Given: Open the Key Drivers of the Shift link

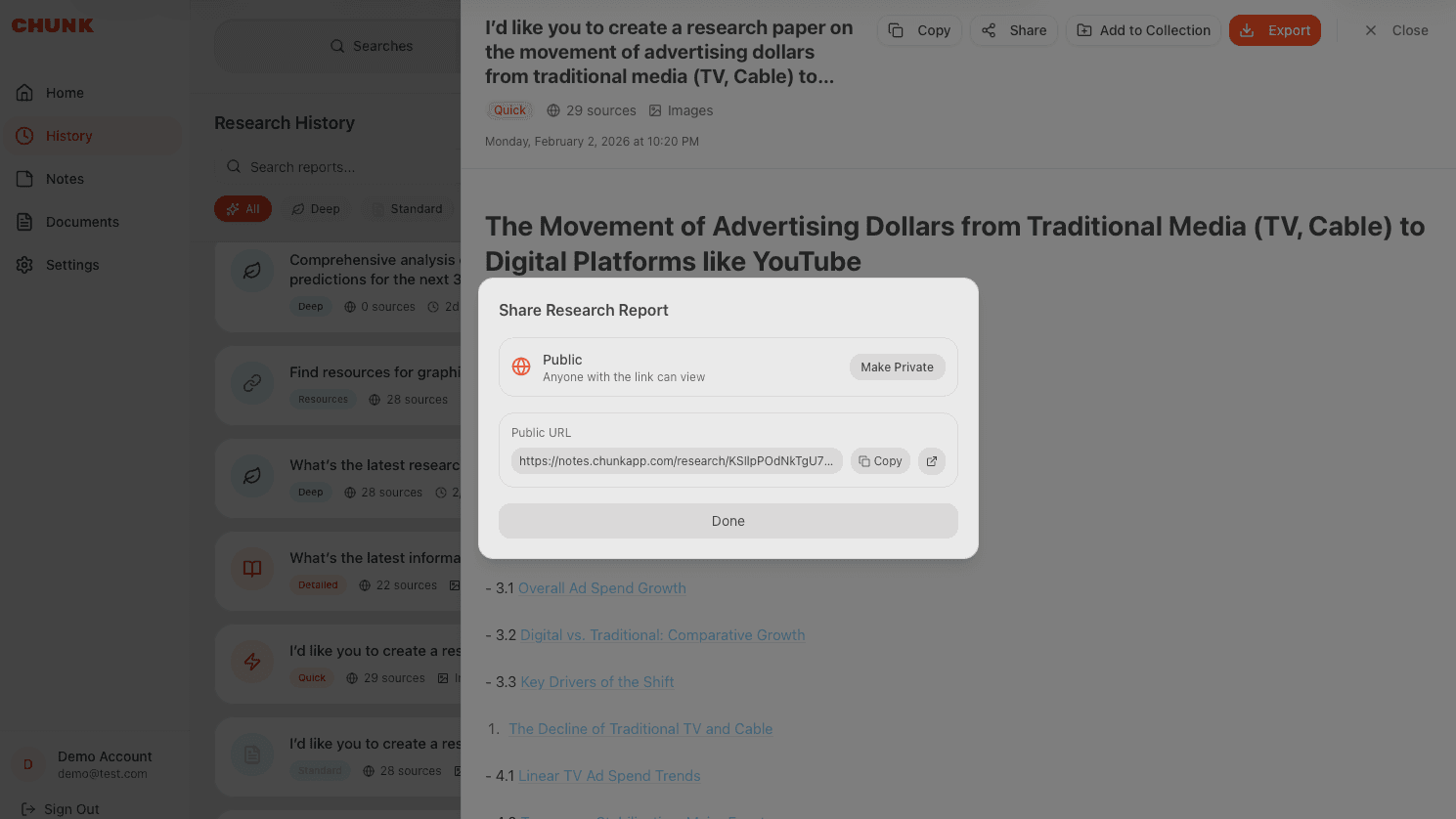Looking at the screenshot, I should point(596,682).
